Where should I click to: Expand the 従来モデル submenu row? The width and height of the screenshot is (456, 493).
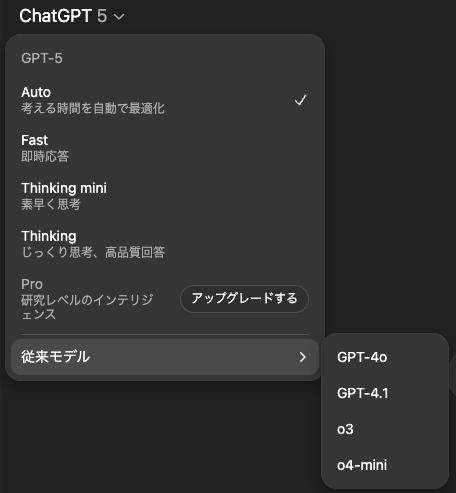[x=165, y=357]
